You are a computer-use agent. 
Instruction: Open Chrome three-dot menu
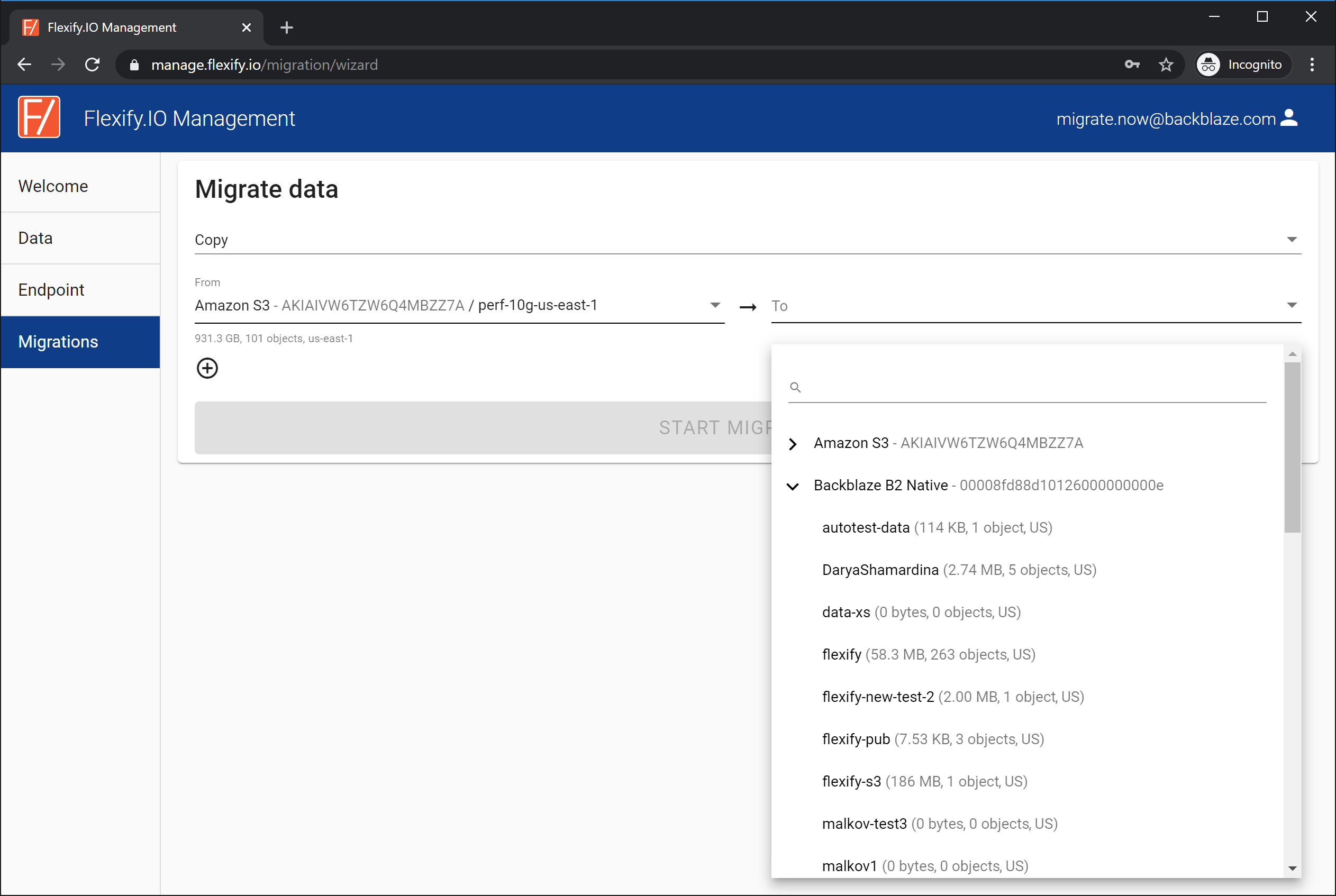click(x=1313, y=65)
